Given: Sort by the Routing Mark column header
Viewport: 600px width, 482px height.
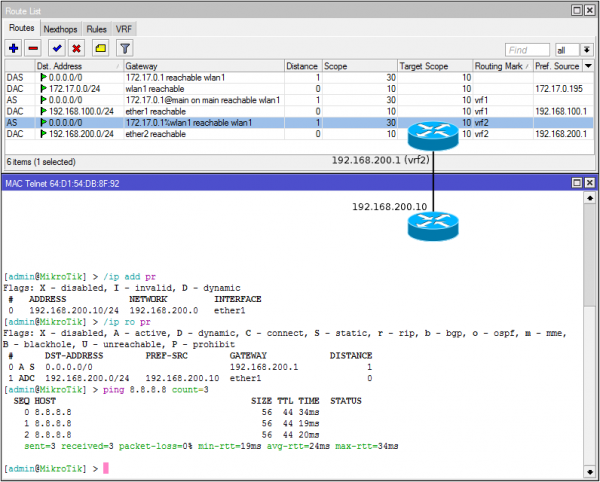Looking at the screenshot, I should [x=503, y=66].
